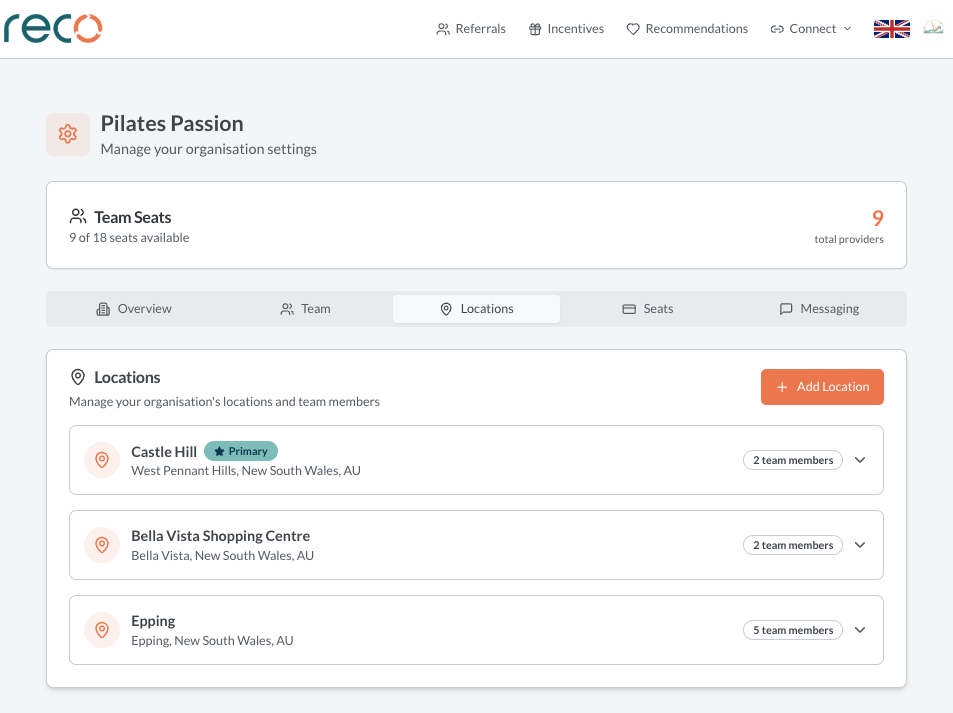Click the reco logo
Screen dimensions: 953x713
pos(53,29)
